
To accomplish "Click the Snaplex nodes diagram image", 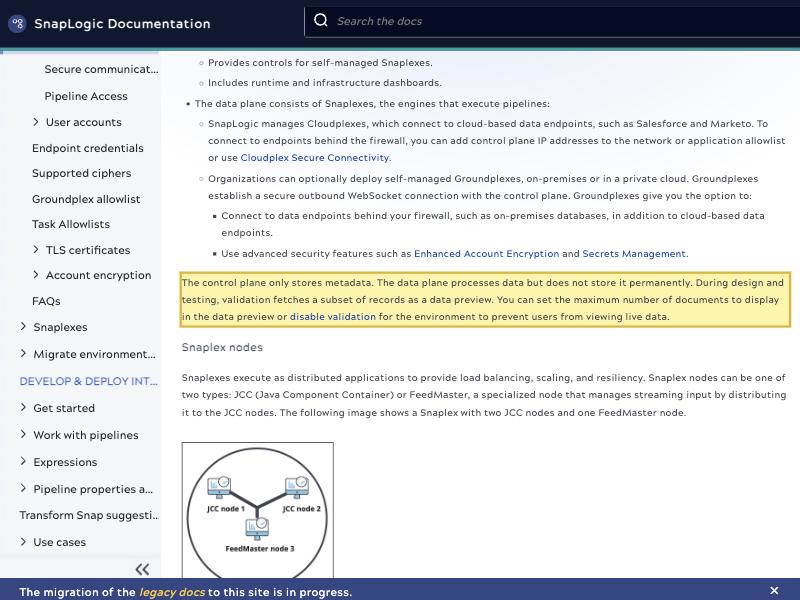I will pos(258,510).
